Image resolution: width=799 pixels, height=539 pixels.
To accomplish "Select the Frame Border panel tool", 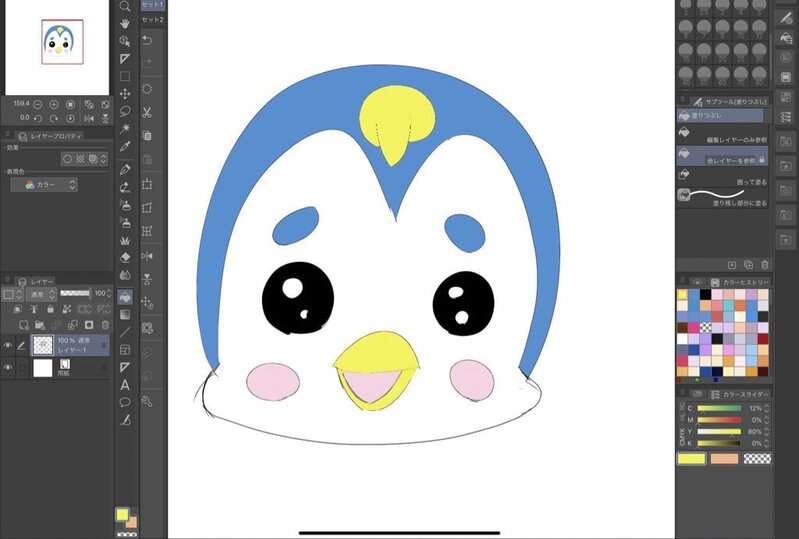I will point(125,350).
